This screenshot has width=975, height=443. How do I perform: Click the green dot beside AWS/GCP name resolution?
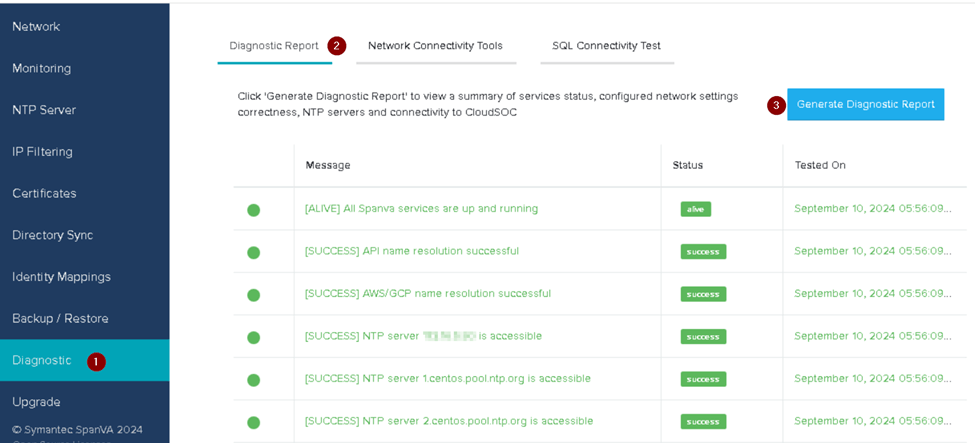[253, 295]
